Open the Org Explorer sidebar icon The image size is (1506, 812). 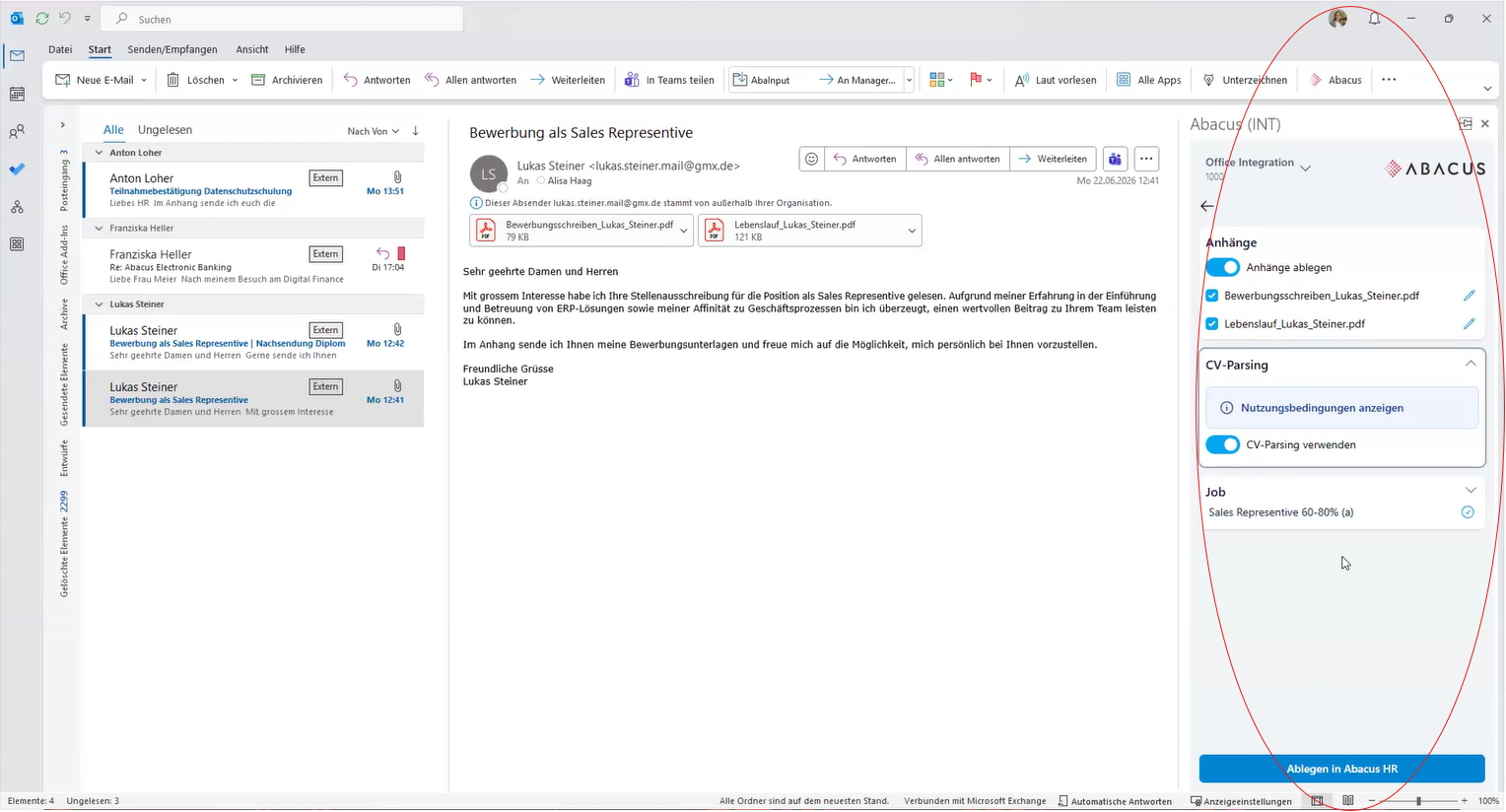[x=17, y=207]
